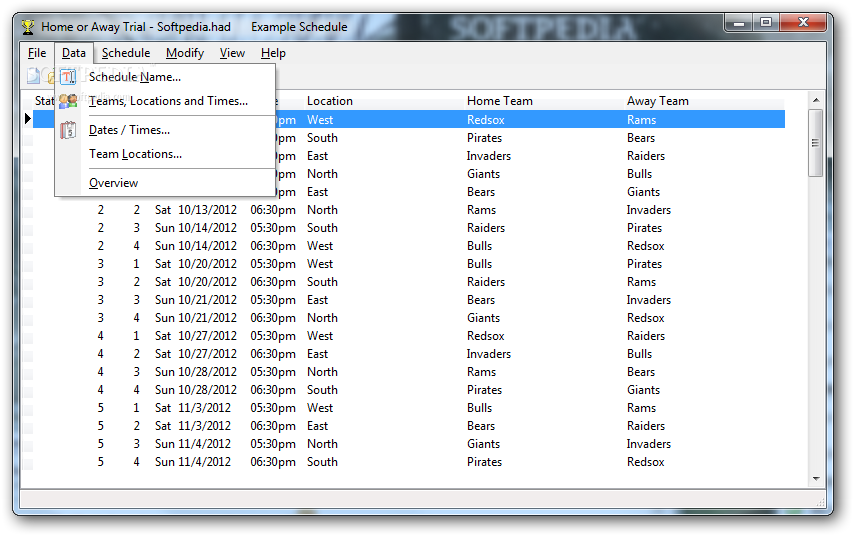Click row header of Sat 10/13/2012 row
854x536 pixels.
coord(28,210)
